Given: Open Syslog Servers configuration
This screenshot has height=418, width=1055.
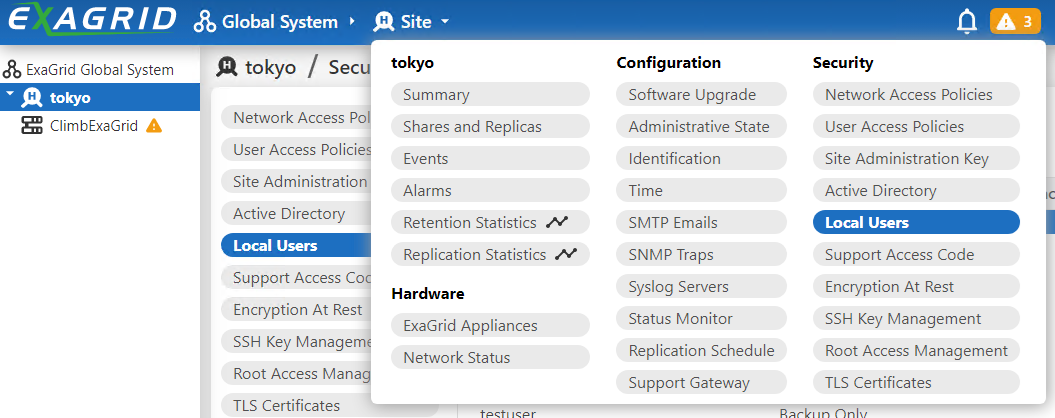Looking at the screenshot, I should 701,286.
